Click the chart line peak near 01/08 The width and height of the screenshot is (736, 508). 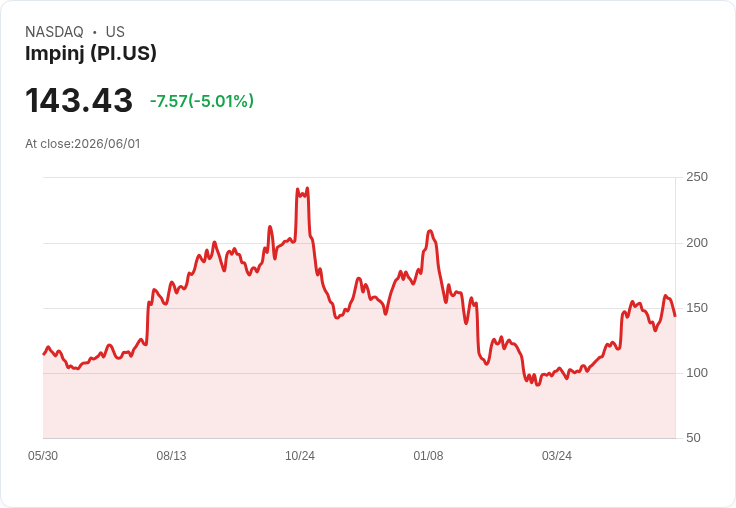430,231
